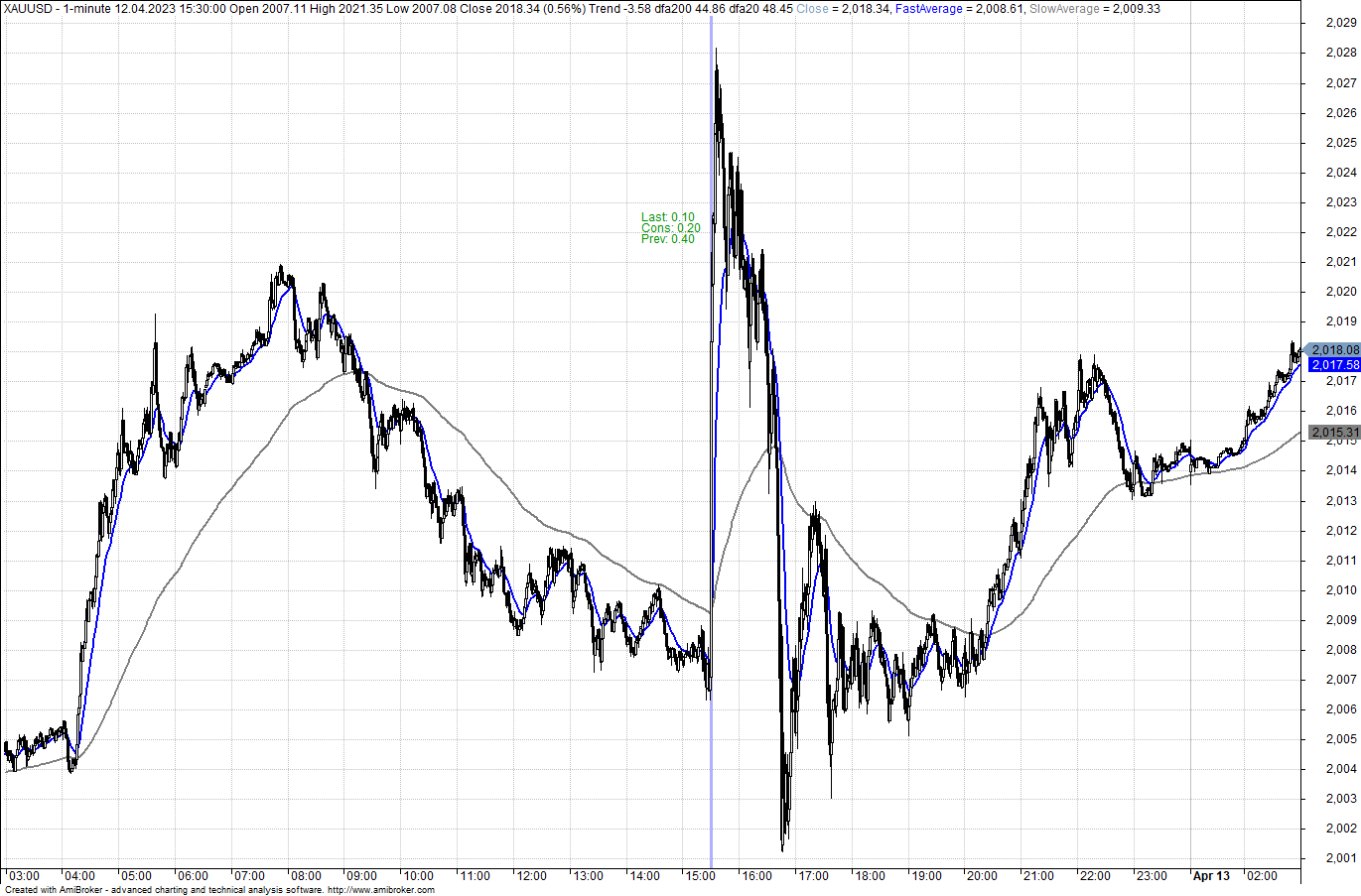1361x896 pixels.
Task: Click the 2,027 price axis label
Action: (x=1341, y=83)
